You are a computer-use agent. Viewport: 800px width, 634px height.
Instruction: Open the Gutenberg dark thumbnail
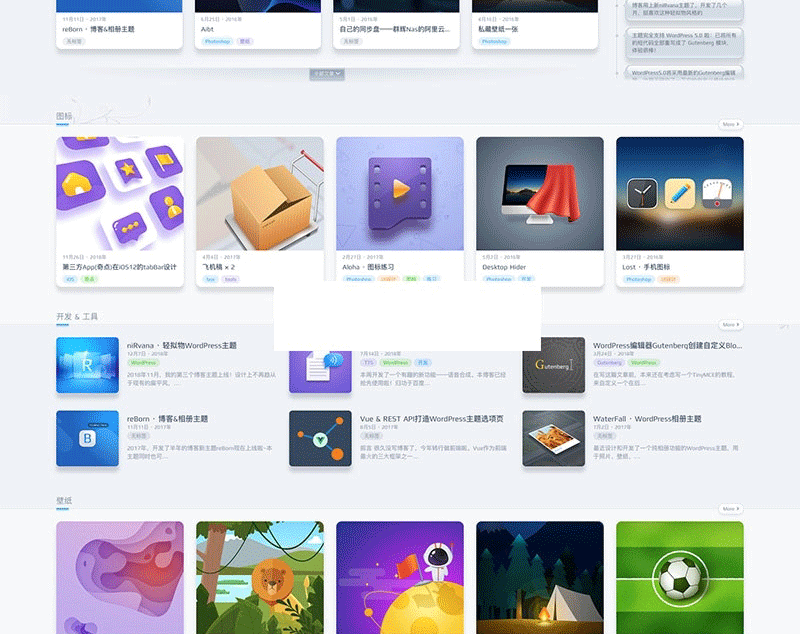click(554, 365)
